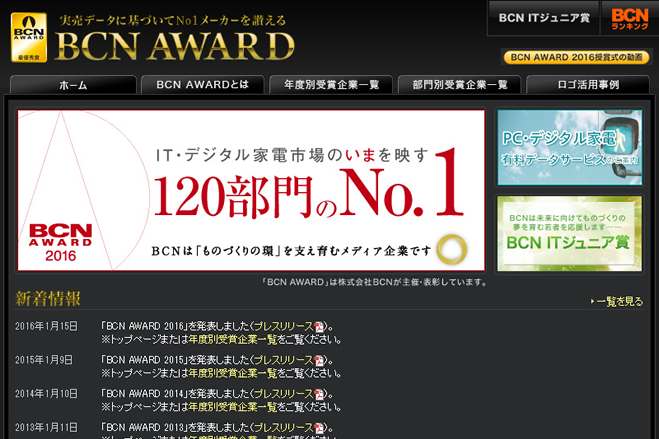Click the 2015年1月9日 date entry
Screen dimensions: 659x439
(44, 360)
